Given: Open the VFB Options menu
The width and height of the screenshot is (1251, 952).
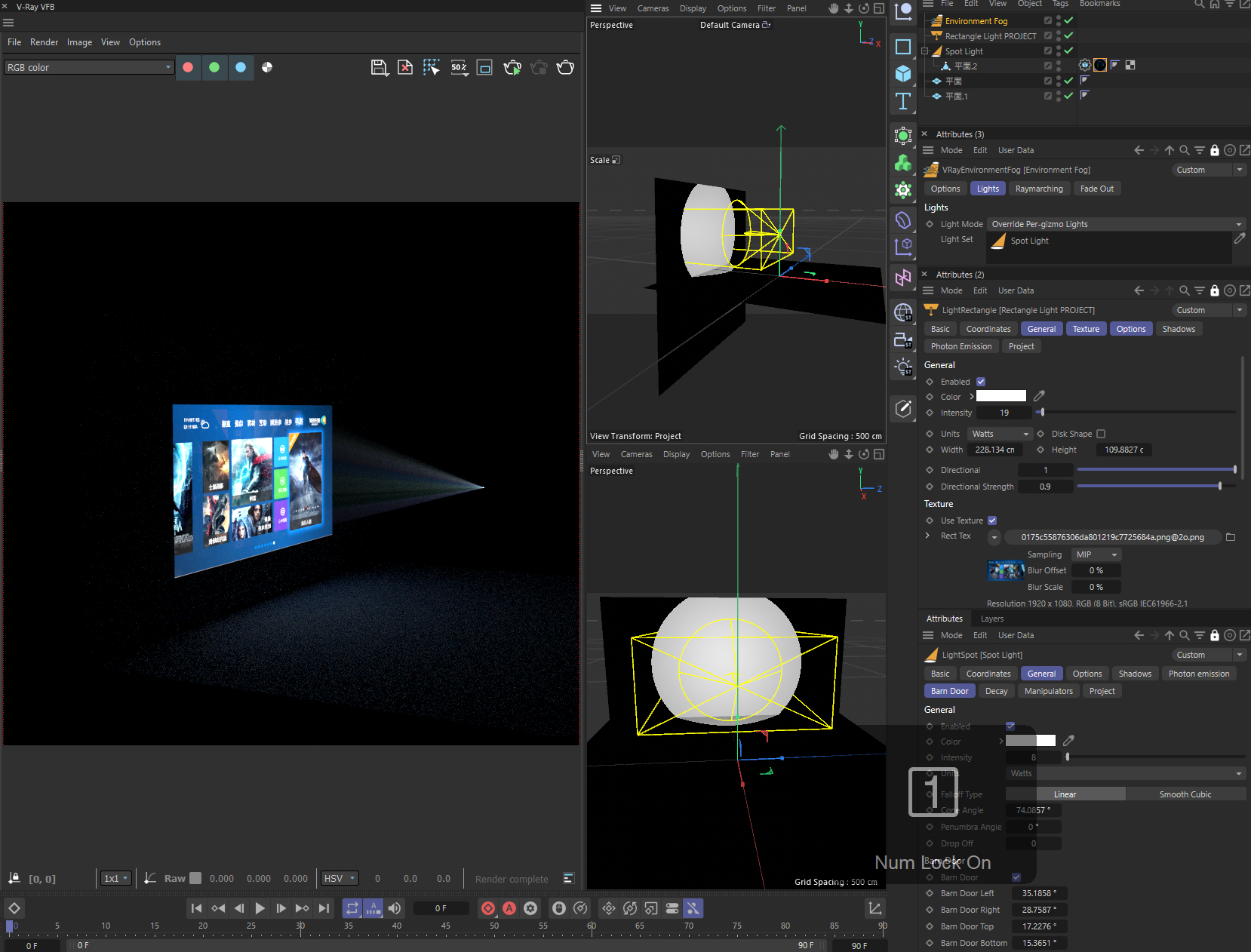Looking at the screenshot, I should (x=145, y=42).
